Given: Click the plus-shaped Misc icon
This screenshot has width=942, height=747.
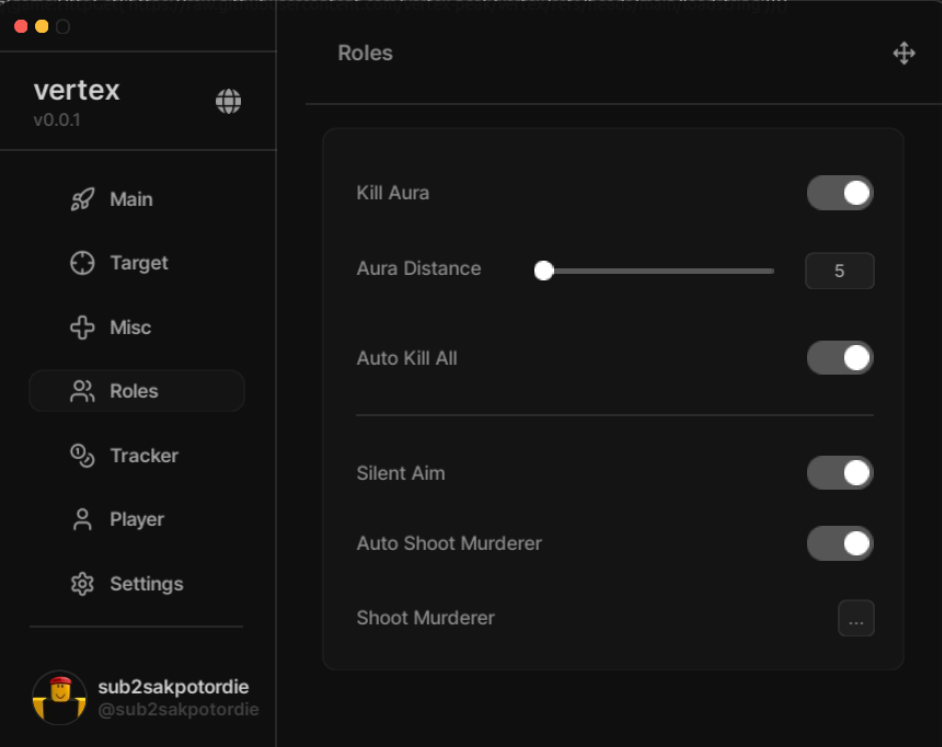Looking at the screenshot, I should 82,328.
